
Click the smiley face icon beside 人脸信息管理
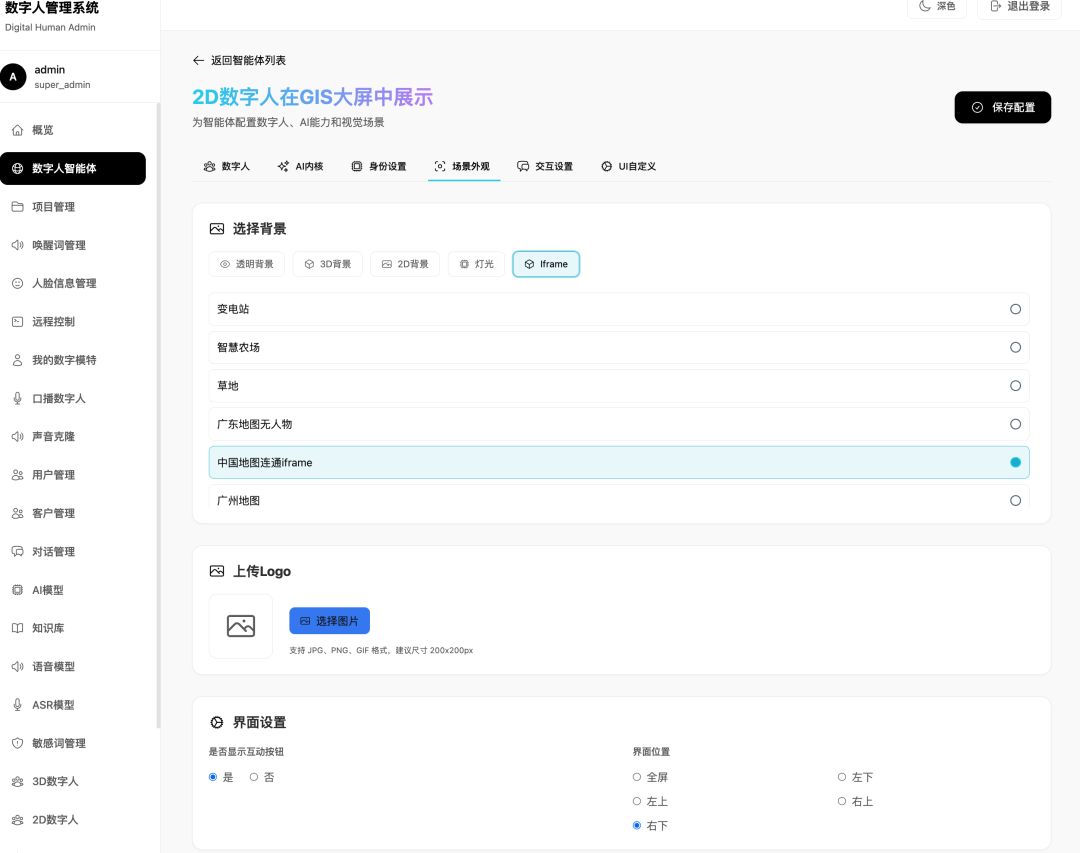[x=18, y=283]
